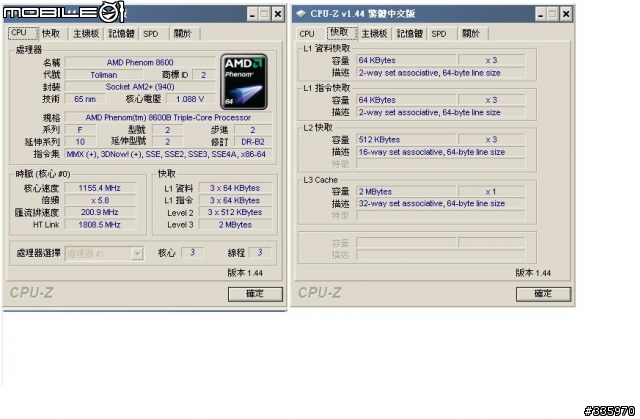Open the 主機板 tab in left window

pyautogui.click(x=86, y=33)
